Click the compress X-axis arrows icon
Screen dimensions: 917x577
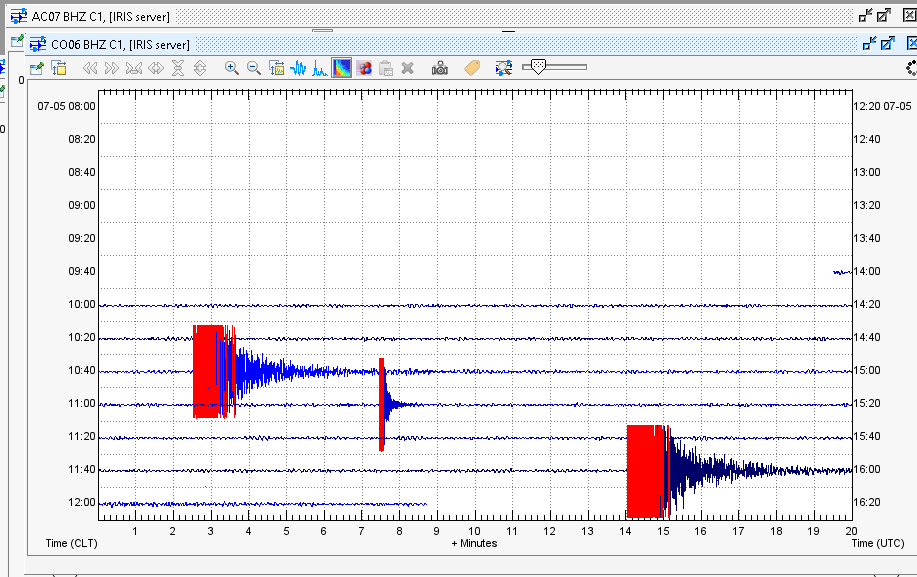click(134, 68)
